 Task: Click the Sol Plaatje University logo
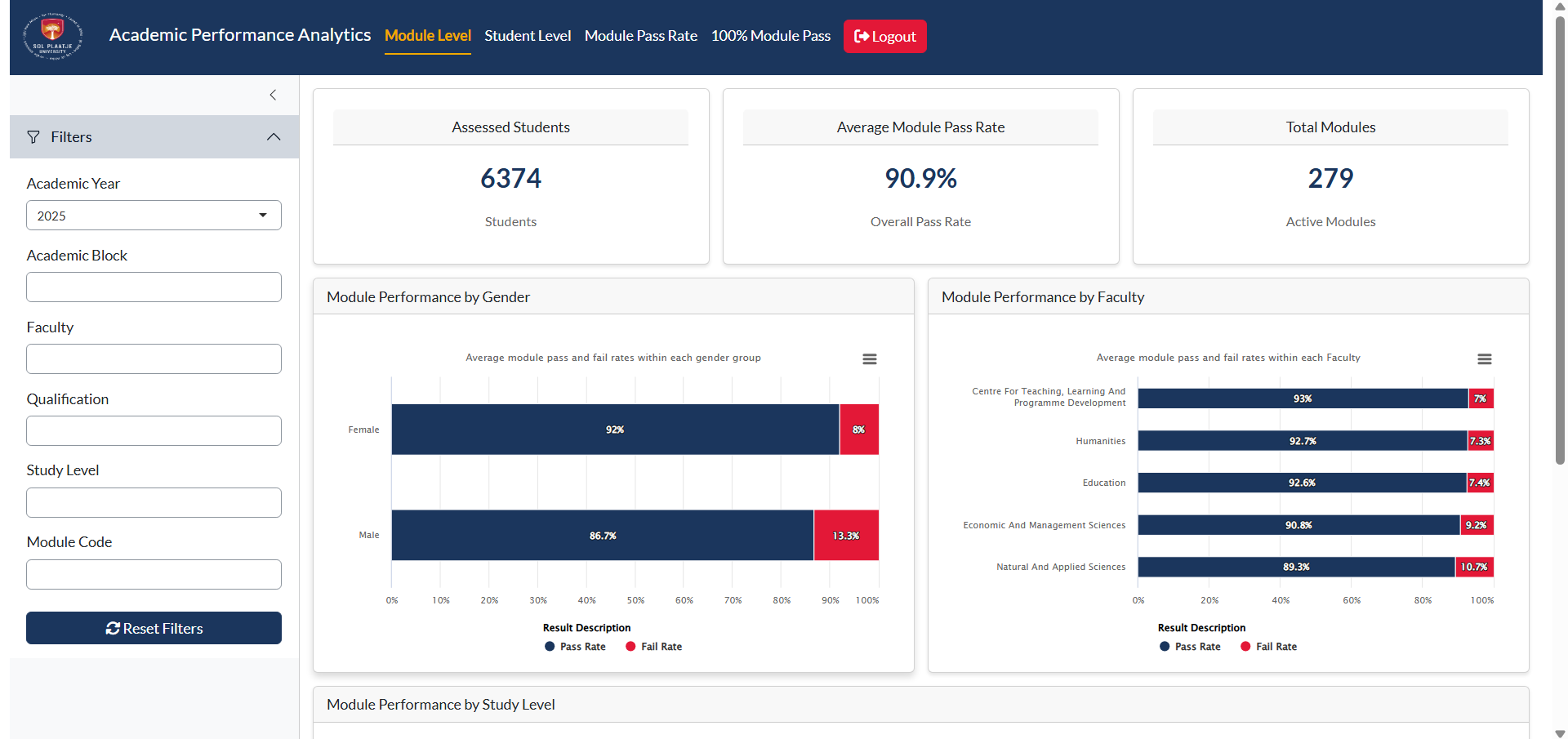51,37
